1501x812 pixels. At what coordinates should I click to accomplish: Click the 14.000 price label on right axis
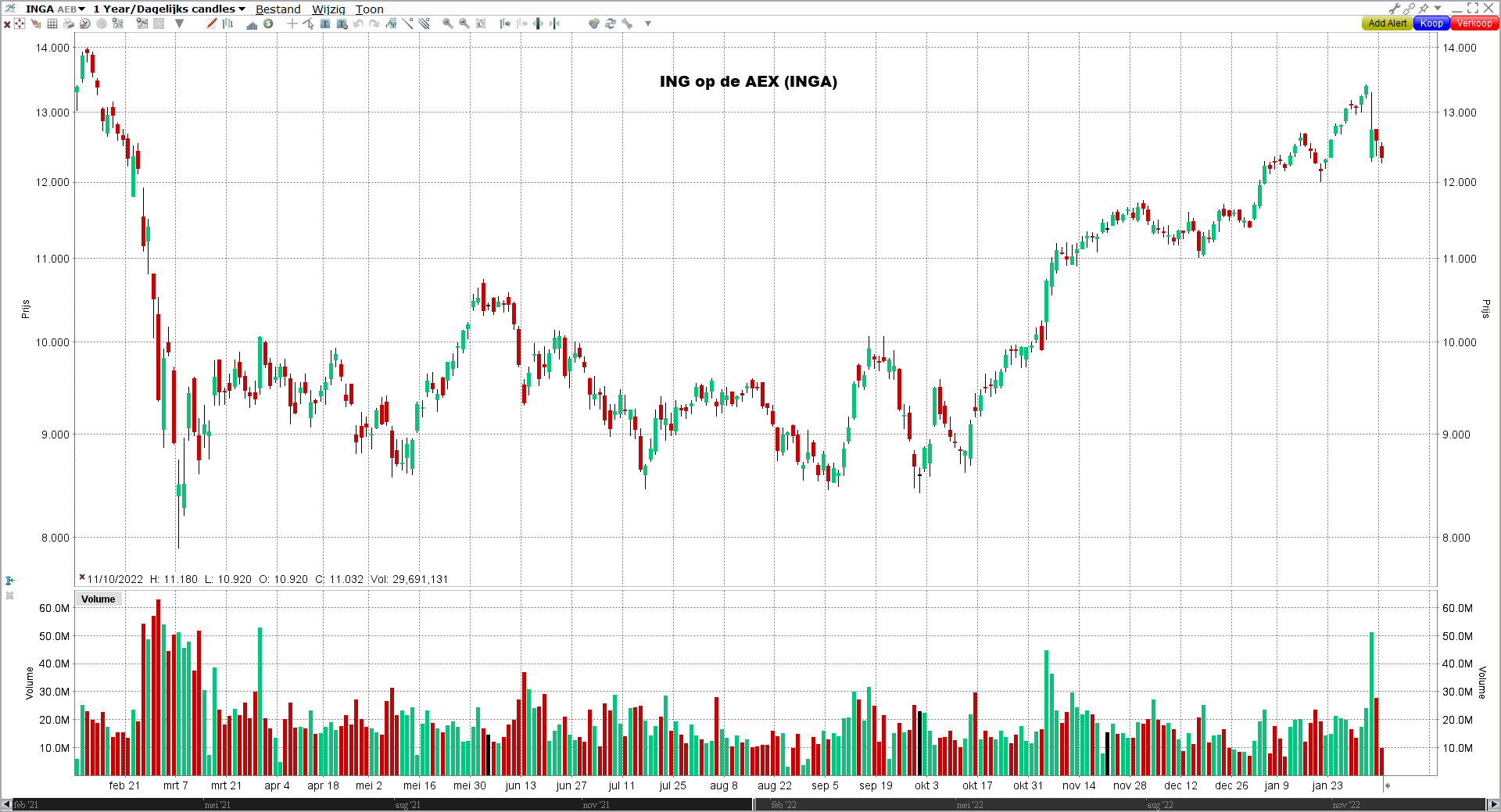click(1460, 48)
